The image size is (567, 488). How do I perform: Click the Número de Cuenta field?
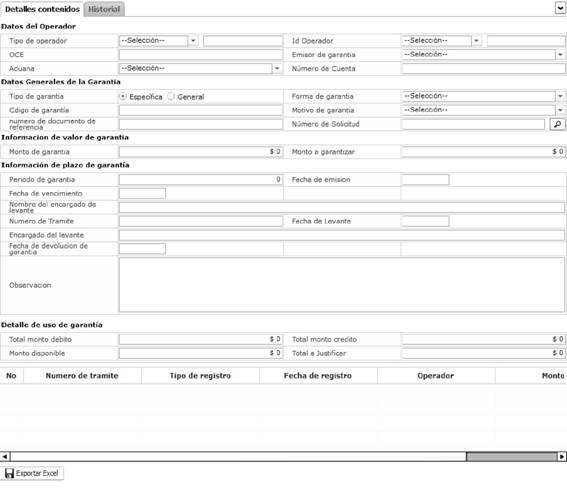point(483,68)
